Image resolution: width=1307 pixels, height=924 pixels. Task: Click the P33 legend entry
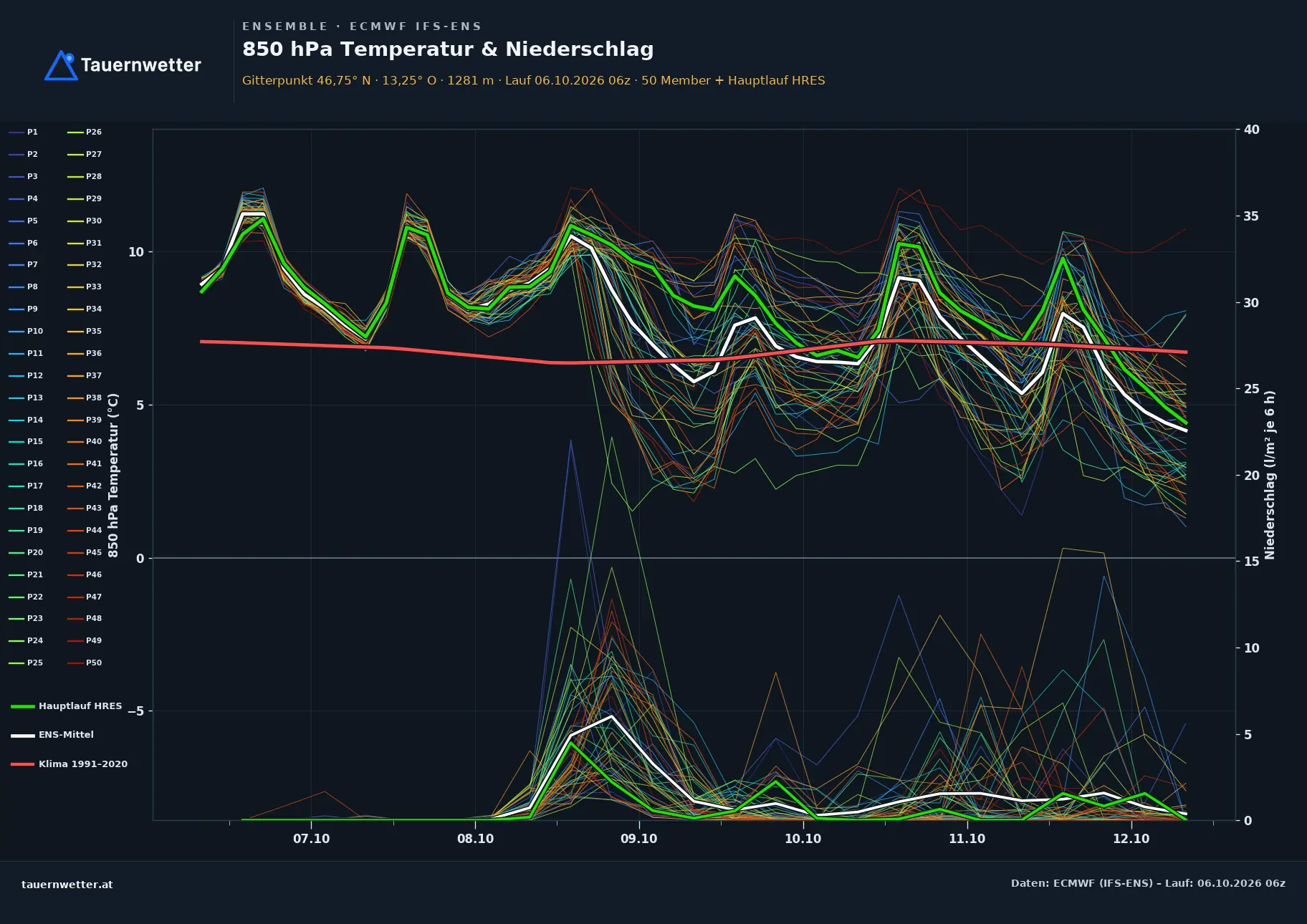click(85, 287)
